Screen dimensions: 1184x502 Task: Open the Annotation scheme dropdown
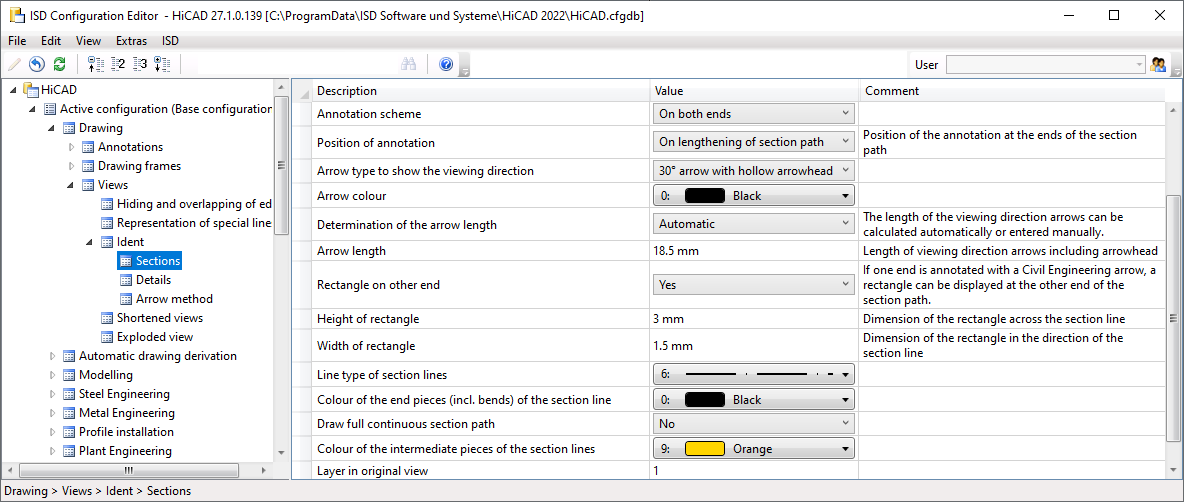(754, 114)
